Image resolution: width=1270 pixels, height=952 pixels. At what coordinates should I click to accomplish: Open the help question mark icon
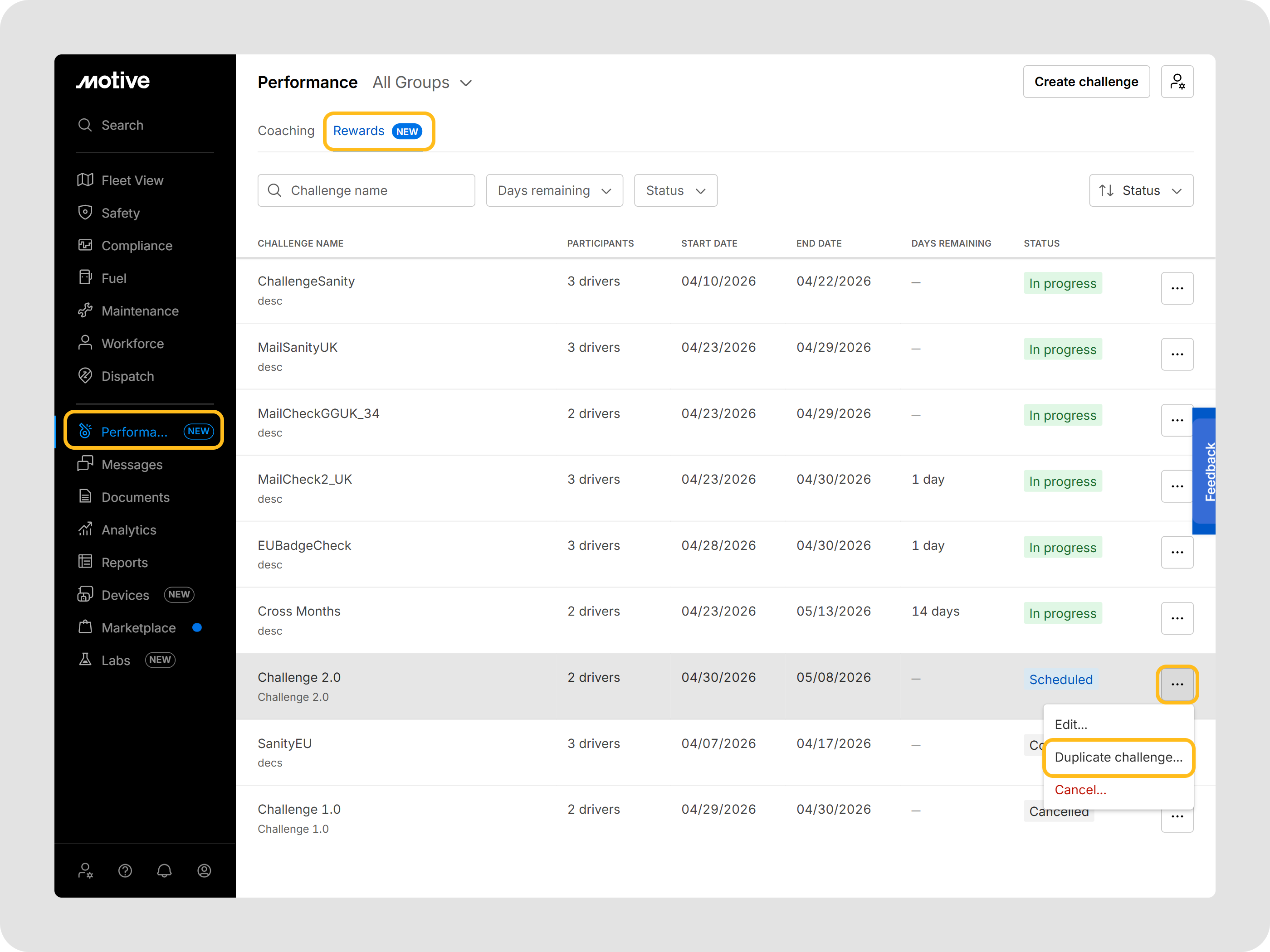(125, 870)
